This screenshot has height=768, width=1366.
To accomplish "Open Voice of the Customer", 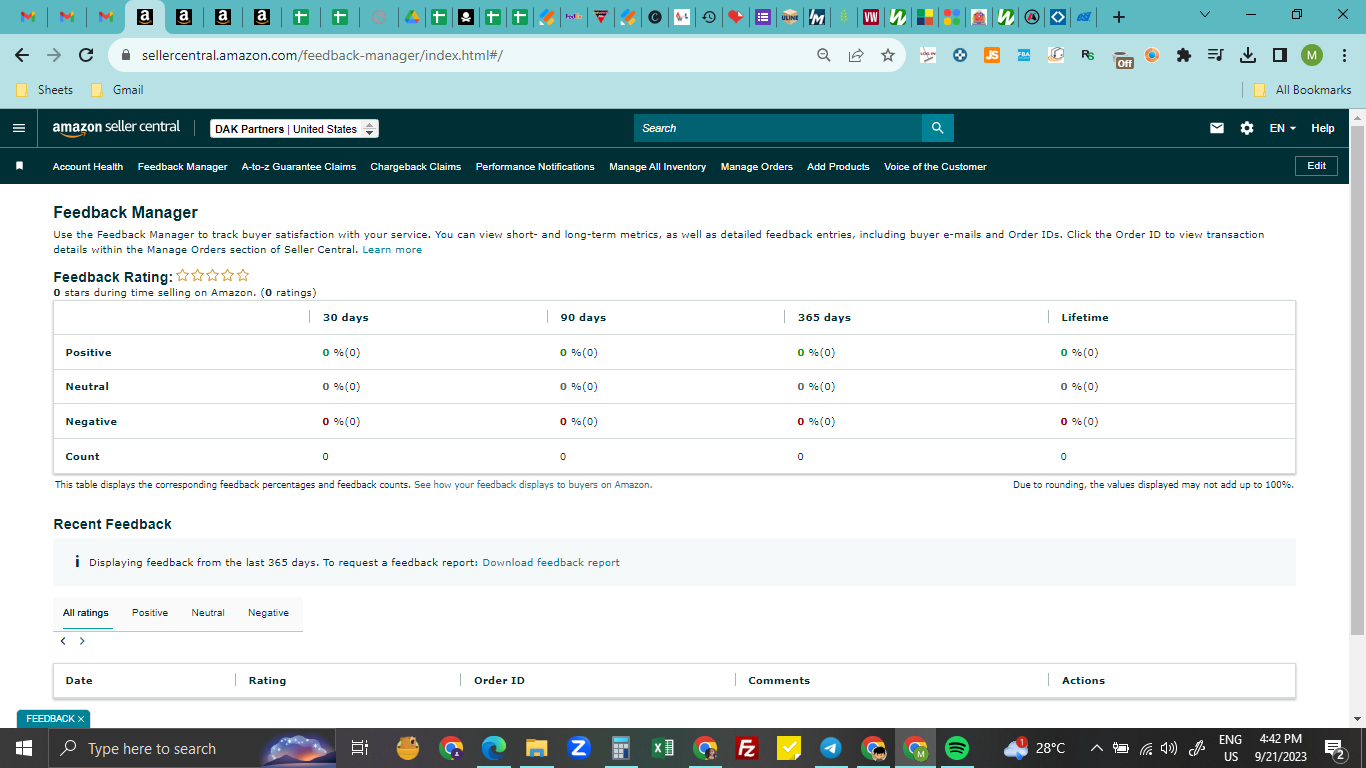I will 935,167.
